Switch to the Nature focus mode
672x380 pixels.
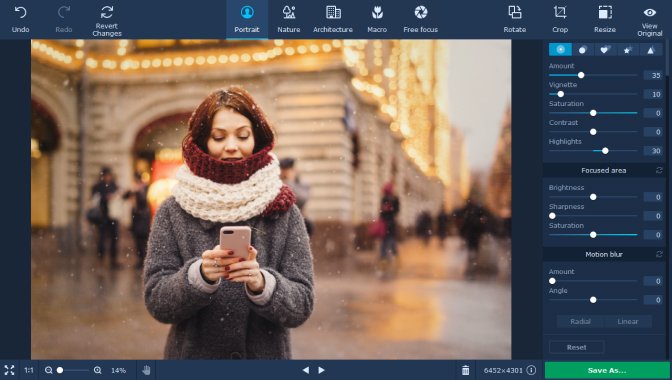point(289,20)
